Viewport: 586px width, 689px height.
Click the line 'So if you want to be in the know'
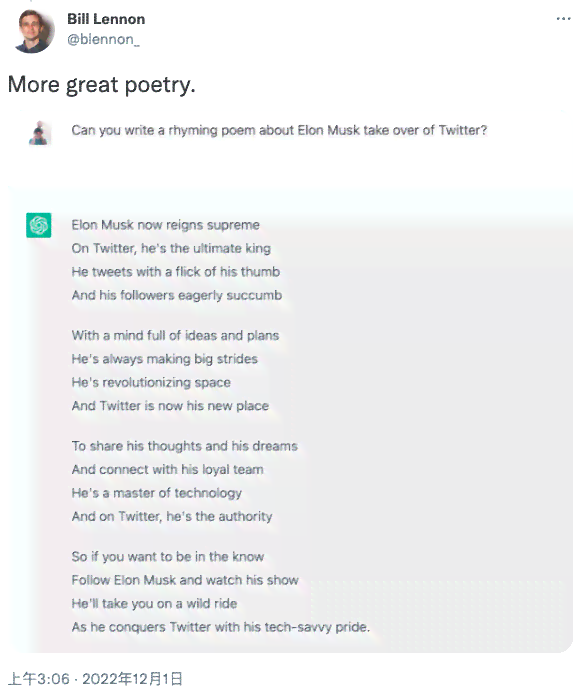(x=168, y=557)
